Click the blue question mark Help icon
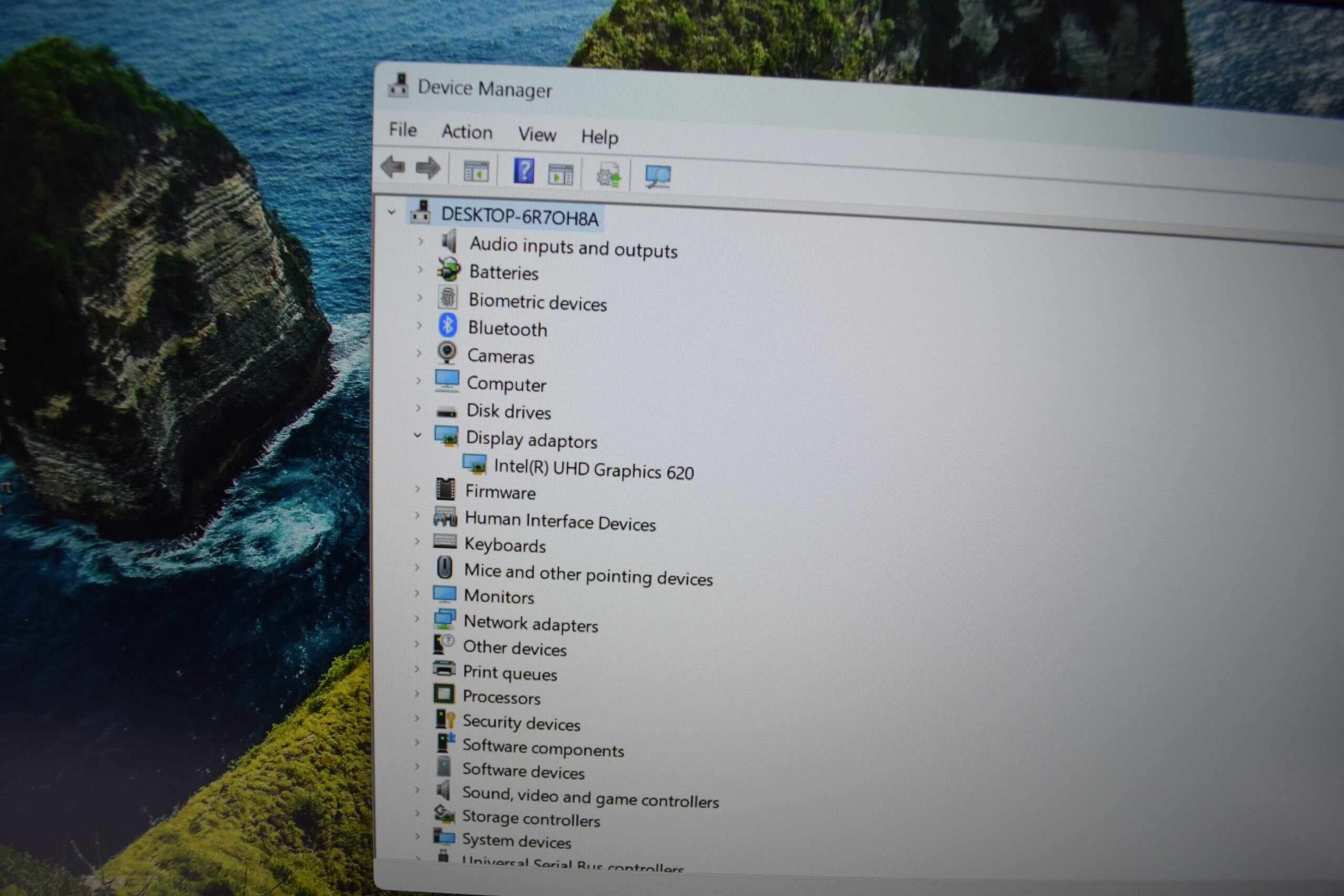The image size is (1344, 896). [x=523, y=171]
